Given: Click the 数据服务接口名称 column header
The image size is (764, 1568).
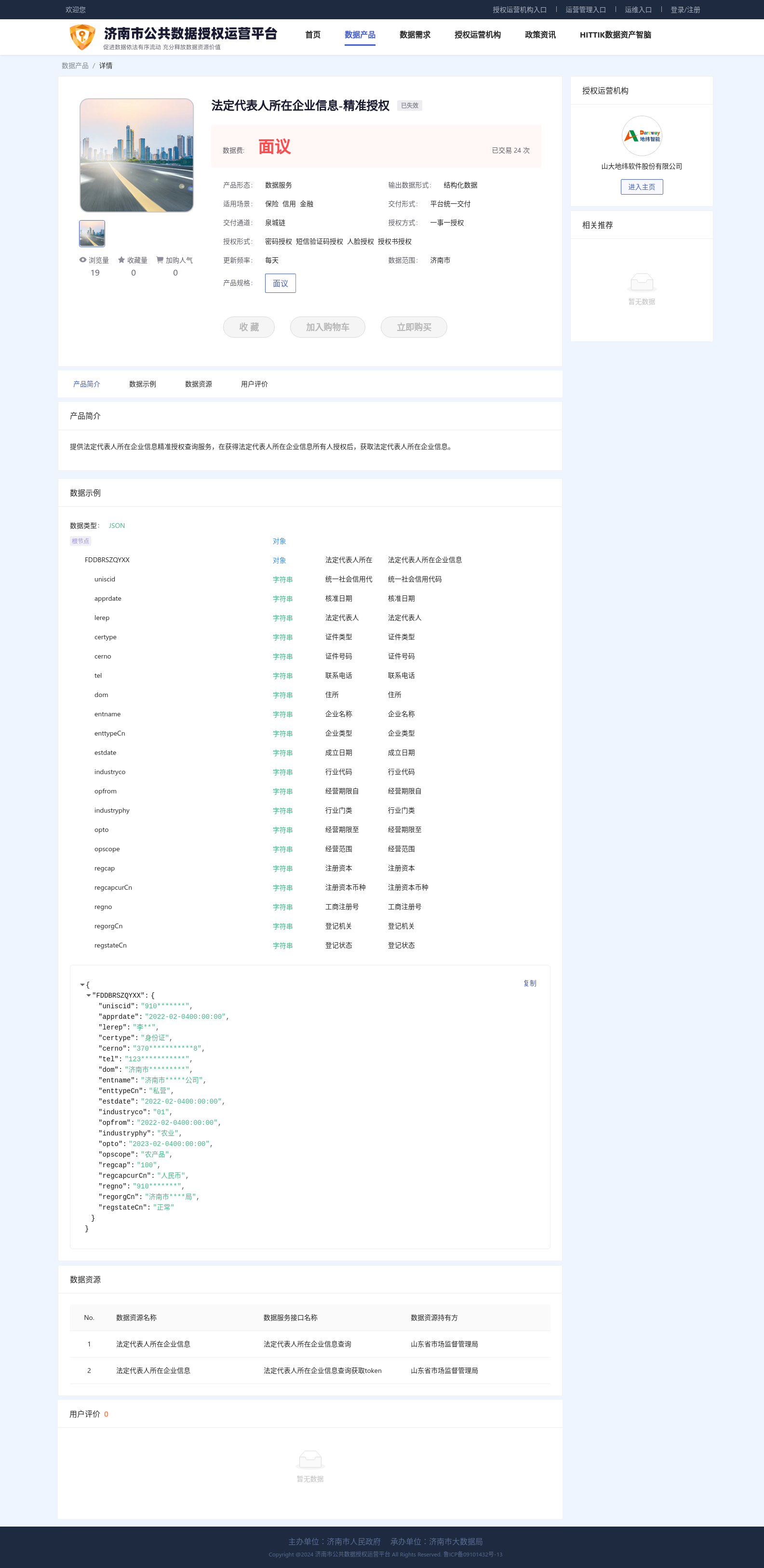Looking at the screenshot, I should tap(290, 1317).
